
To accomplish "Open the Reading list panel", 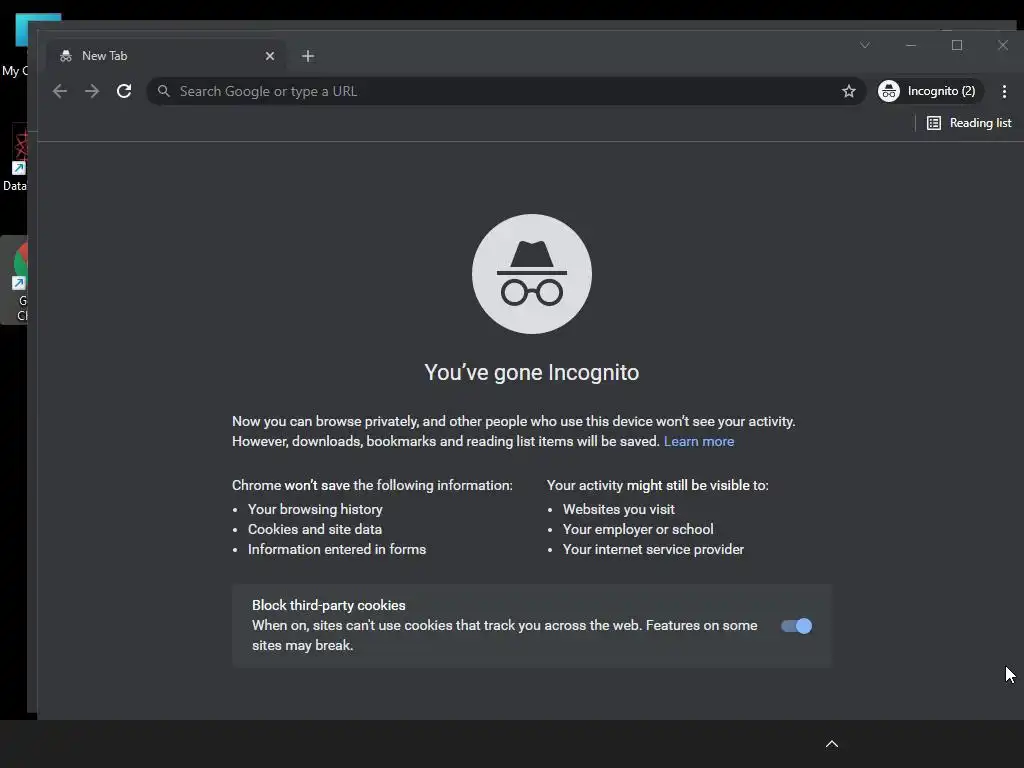I will pyautogui.click(x=969, y=123).
